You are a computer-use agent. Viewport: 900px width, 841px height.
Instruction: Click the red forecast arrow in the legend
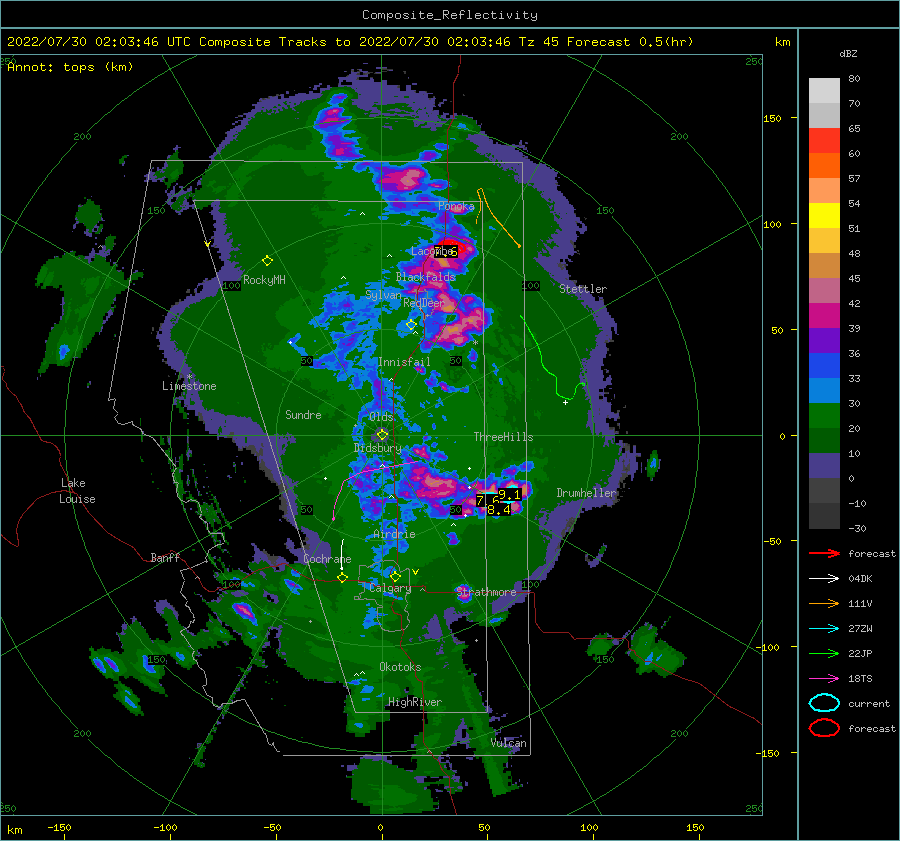[x=824, y=553]
